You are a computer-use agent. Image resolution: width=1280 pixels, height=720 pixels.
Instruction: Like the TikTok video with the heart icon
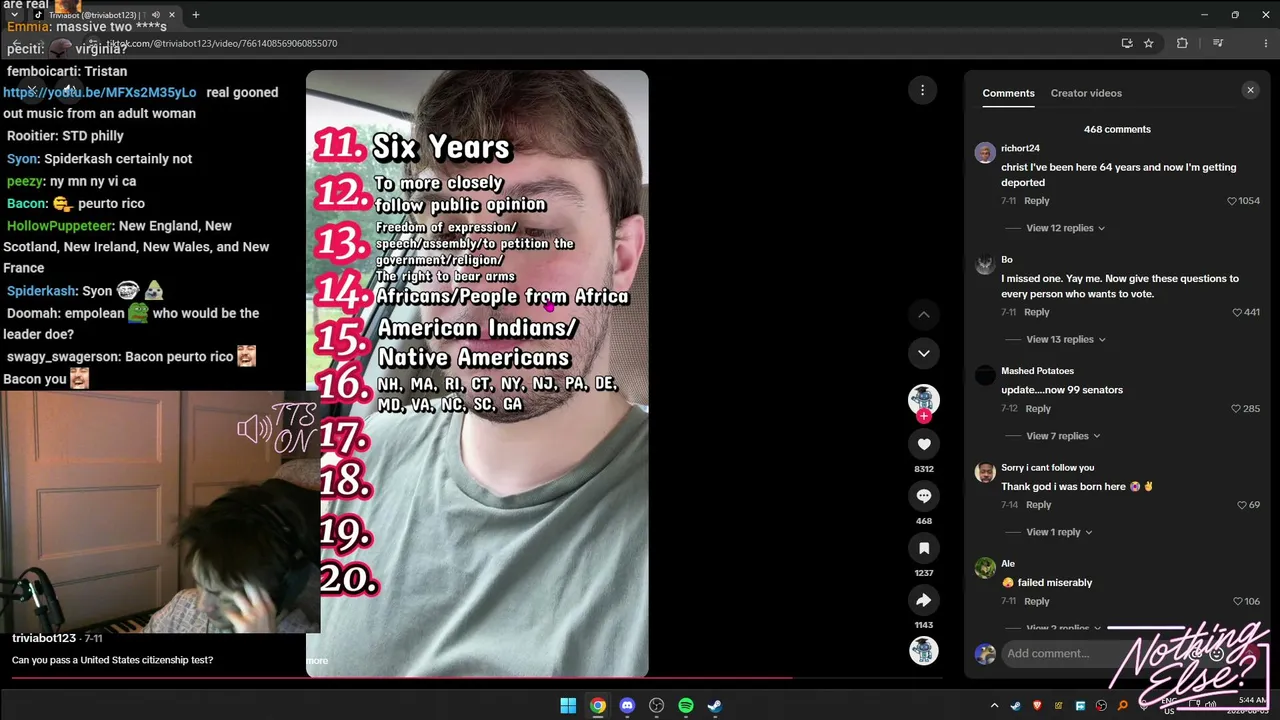pyautogui.click(x=924, y=444)
